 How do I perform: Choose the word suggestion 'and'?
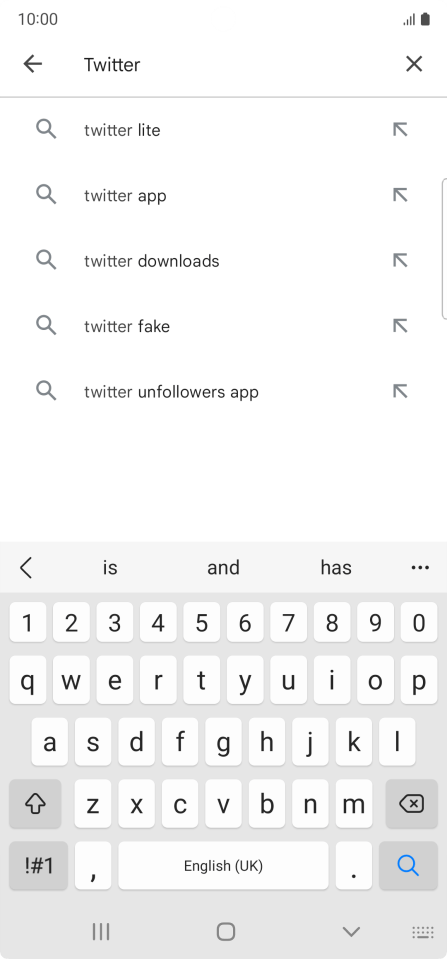223,568
